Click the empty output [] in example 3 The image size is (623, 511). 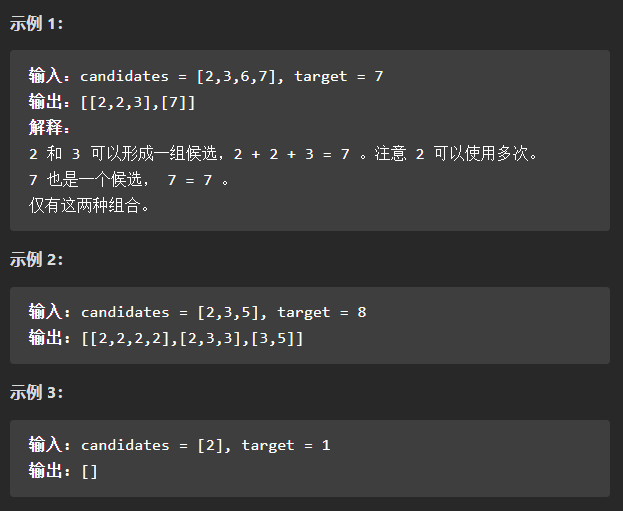pos(89,472)
